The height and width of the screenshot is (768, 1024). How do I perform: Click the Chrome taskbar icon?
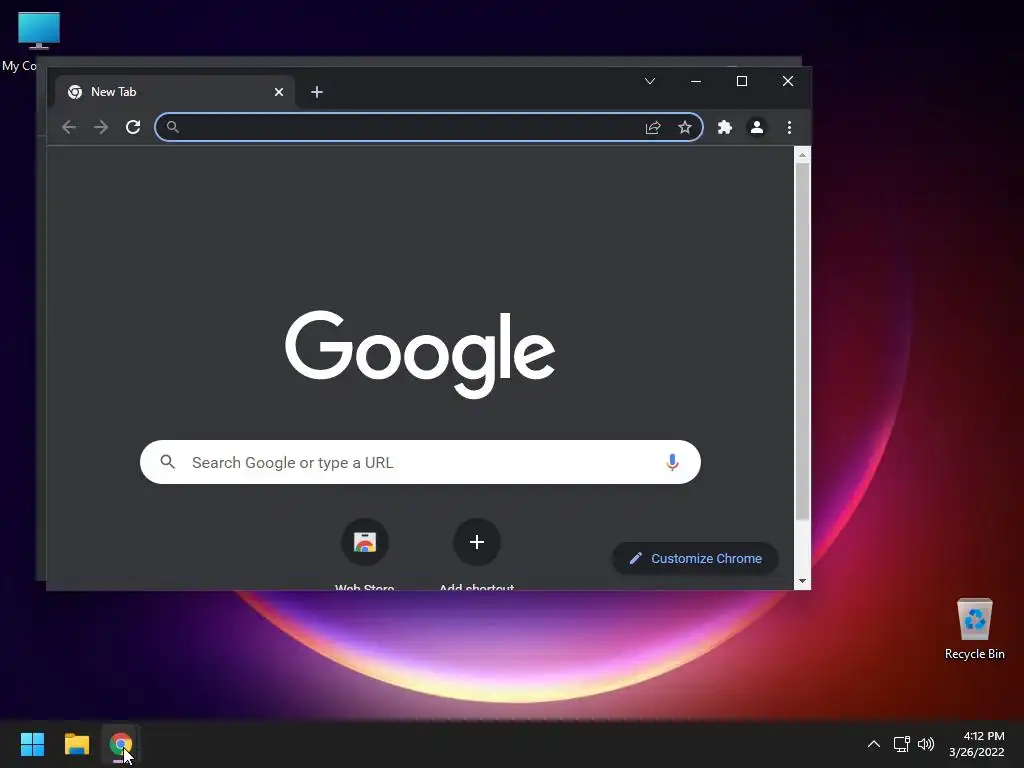pyautogui.click(x=120, y=744)
